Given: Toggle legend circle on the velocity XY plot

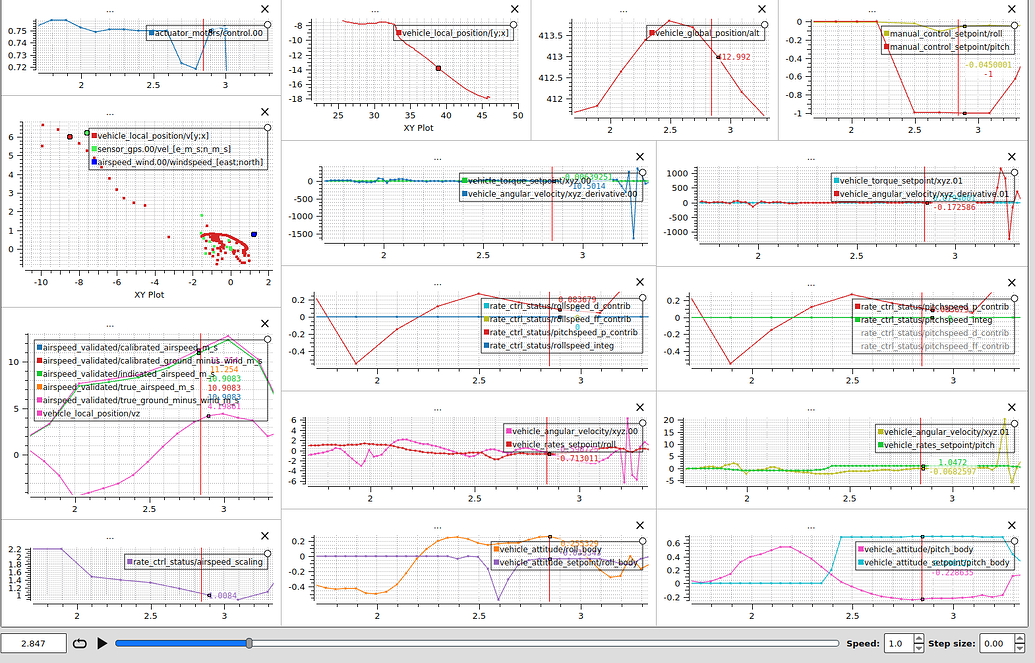Looking at the screenshot, I should point(267,128).
